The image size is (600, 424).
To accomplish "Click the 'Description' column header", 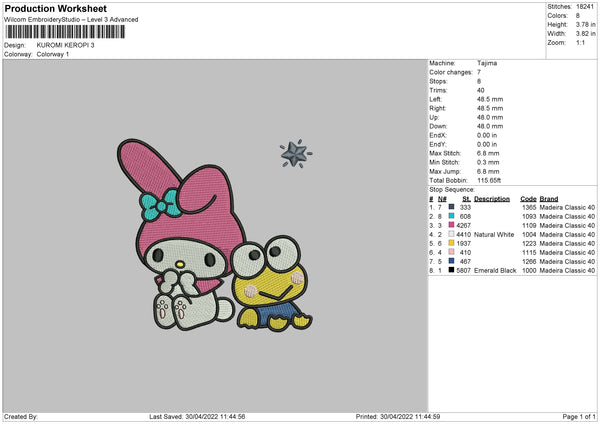I will pyautogui.click(x=492, y=199).
